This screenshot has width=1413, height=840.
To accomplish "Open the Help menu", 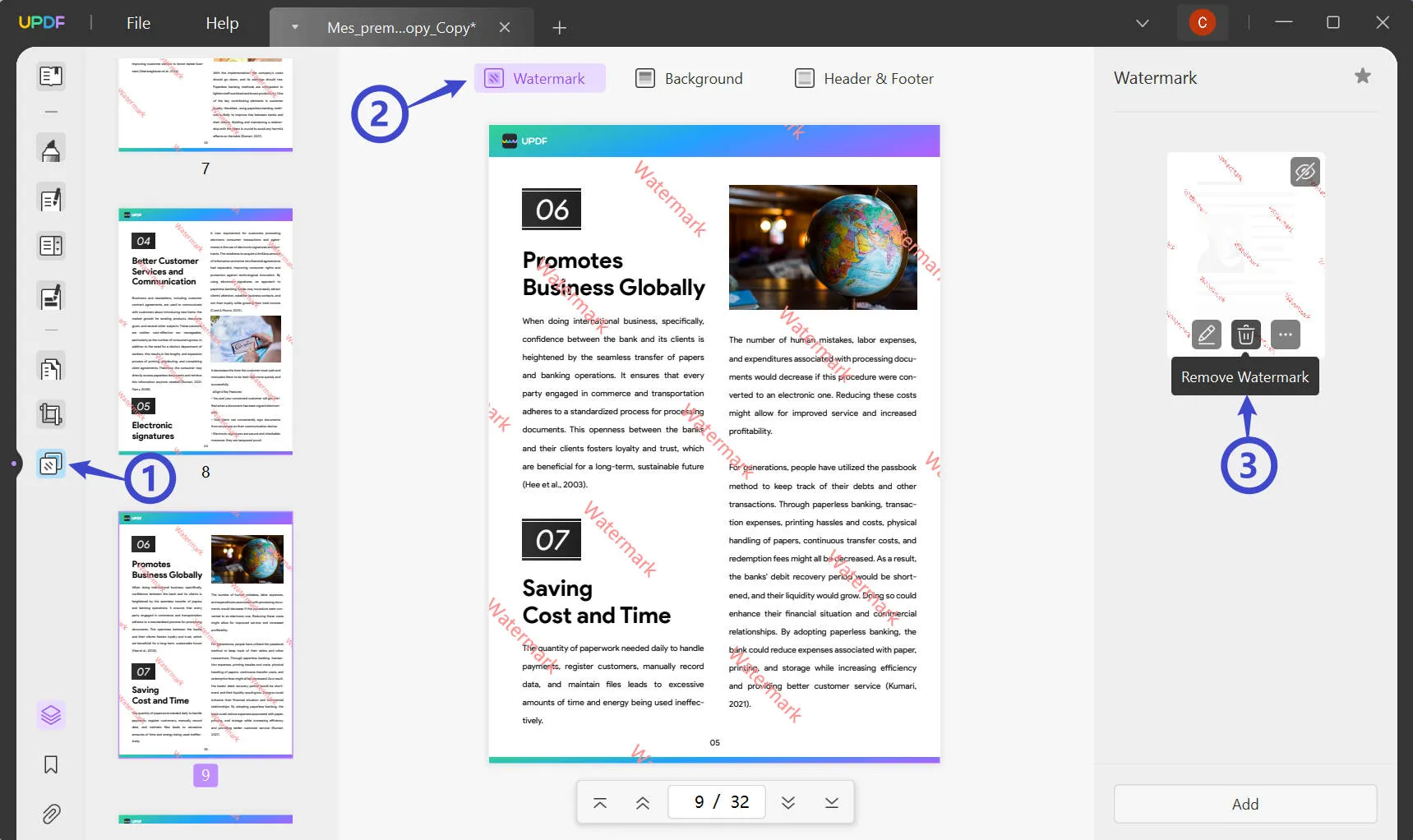I will pos(222,23).
